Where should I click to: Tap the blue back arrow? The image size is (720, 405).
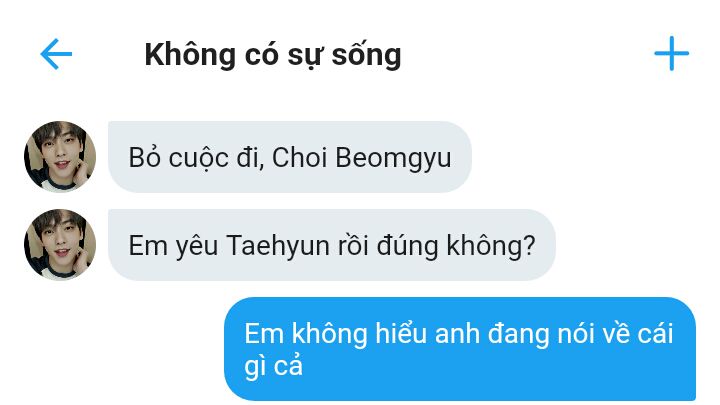click(x=56, y=54)
